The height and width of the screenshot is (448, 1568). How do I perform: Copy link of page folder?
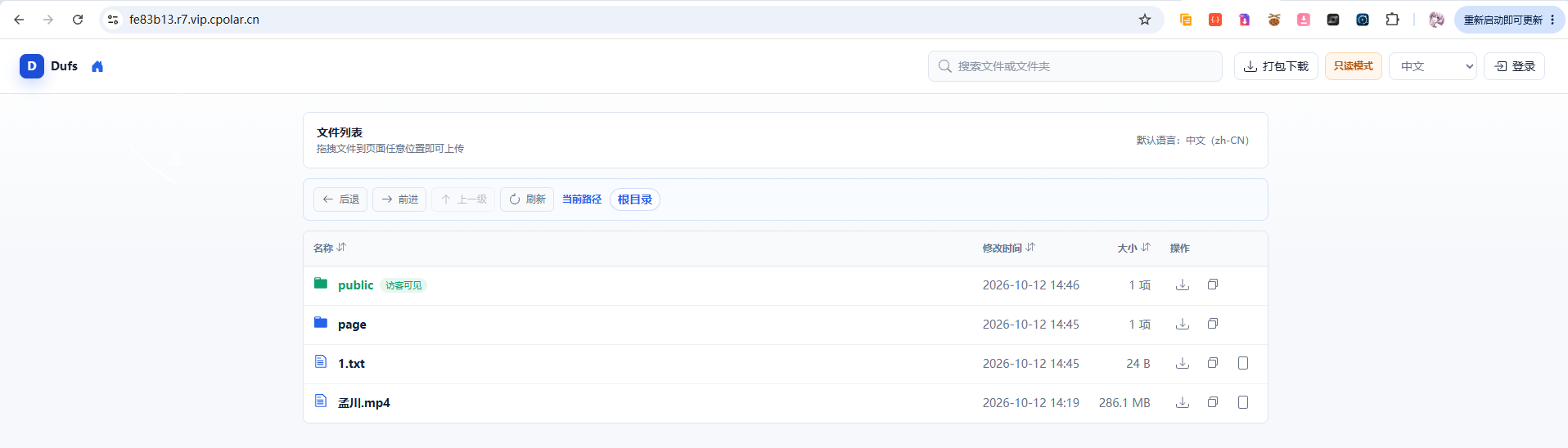coord(1213,324)
